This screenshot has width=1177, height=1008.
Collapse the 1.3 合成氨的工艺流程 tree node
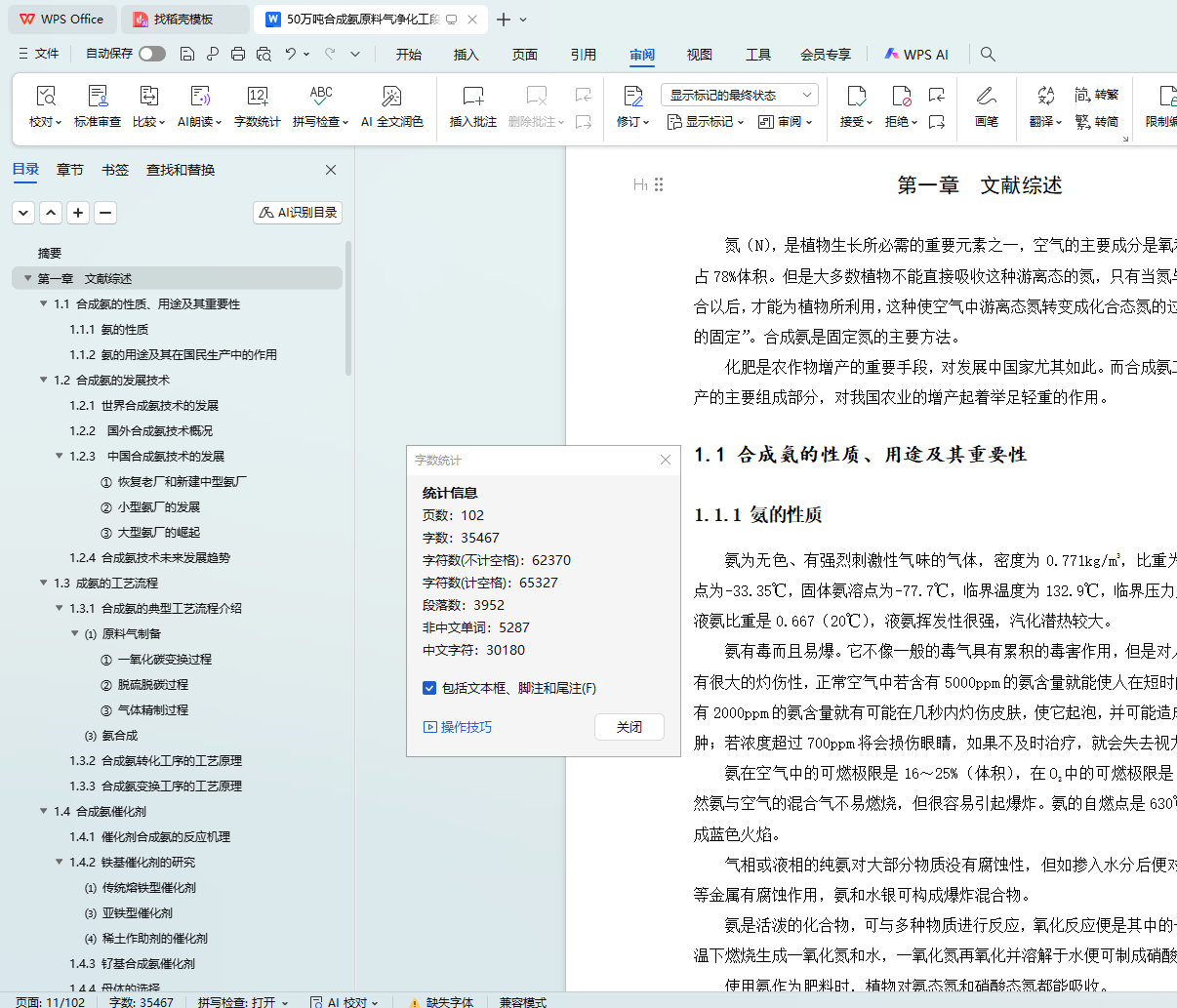pyautogui.click(x=44, y=583)
